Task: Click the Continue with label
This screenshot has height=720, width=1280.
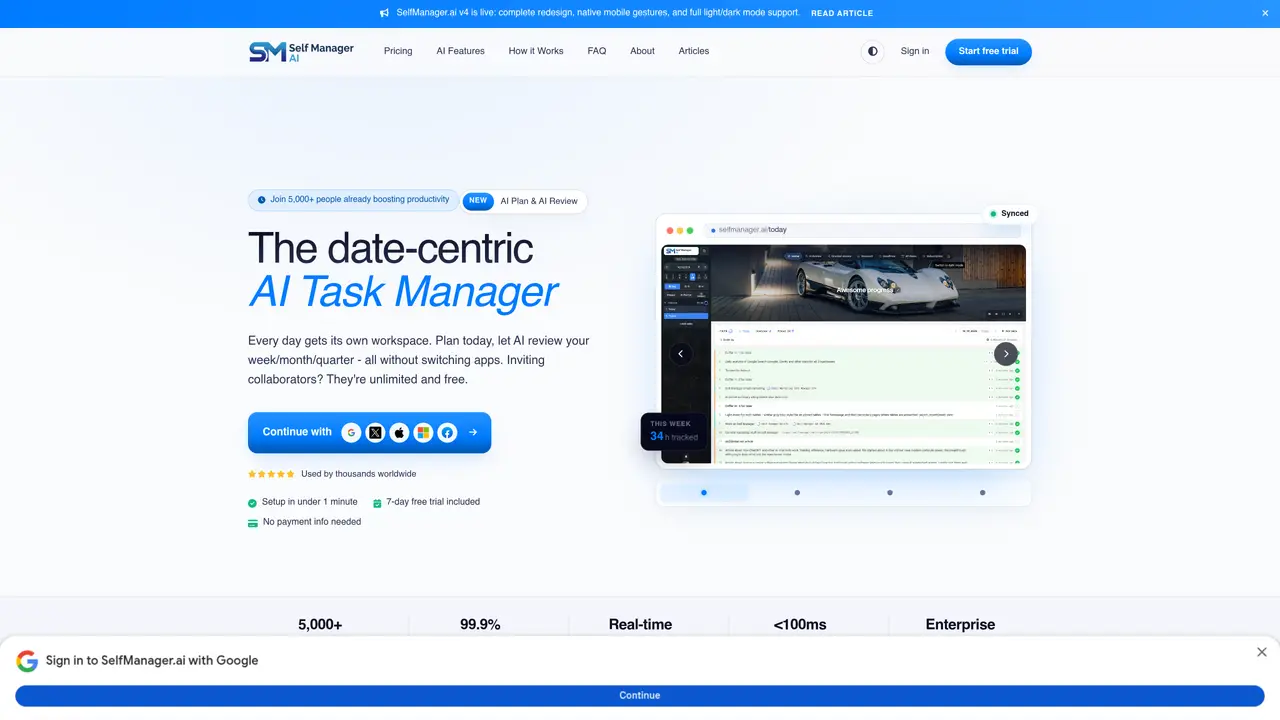Action: (x=297, y=432)
